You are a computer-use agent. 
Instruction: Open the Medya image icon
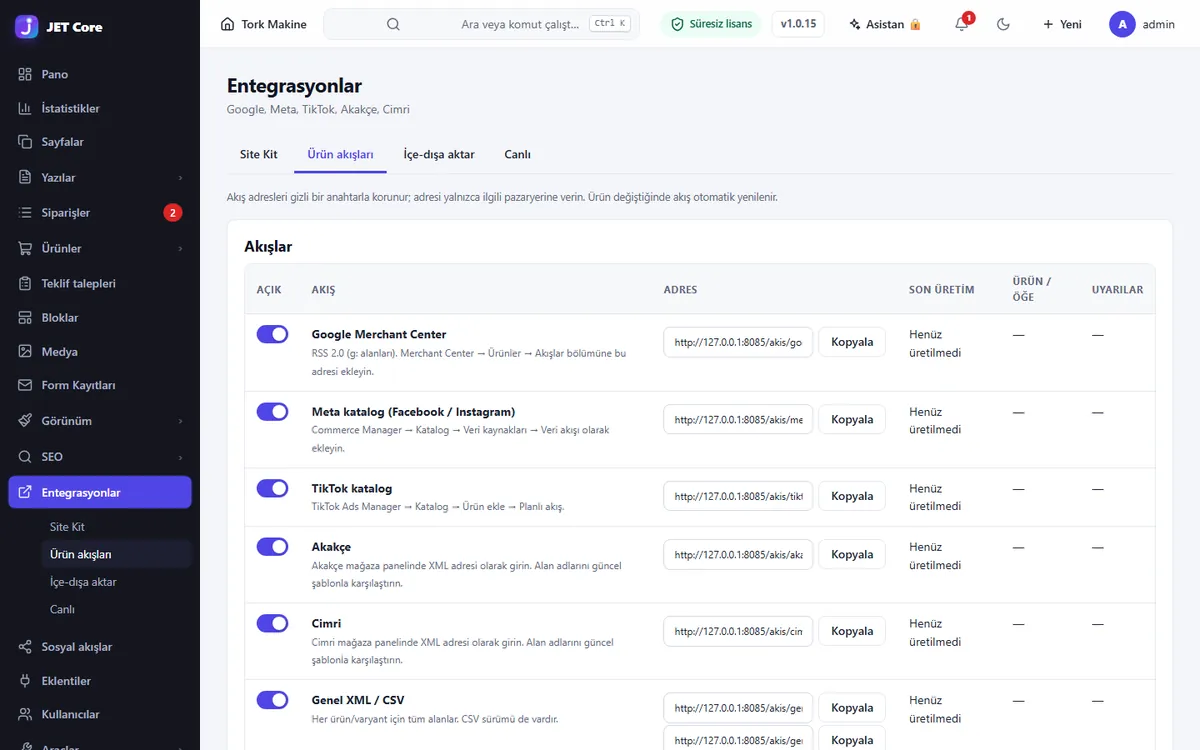point(25,351)
